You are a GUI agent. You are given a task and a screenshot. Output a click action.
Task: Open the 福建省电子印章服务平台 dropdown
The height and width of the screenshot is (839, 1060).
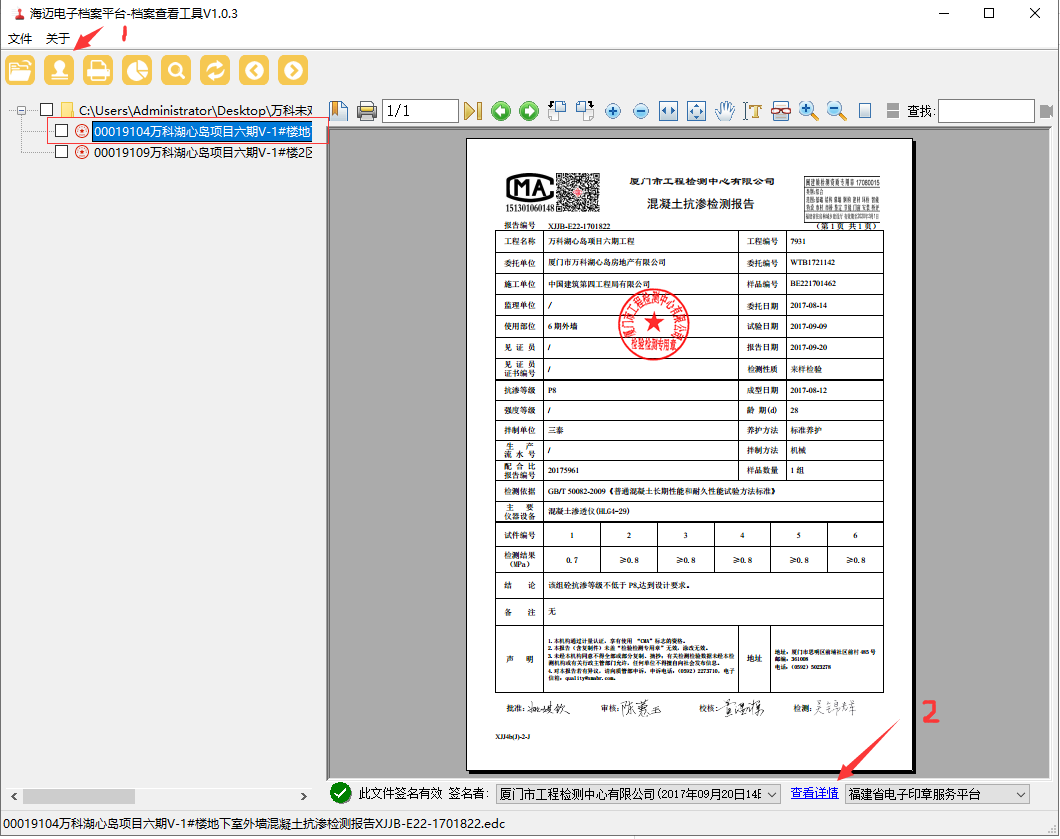tap(1021, 794)
